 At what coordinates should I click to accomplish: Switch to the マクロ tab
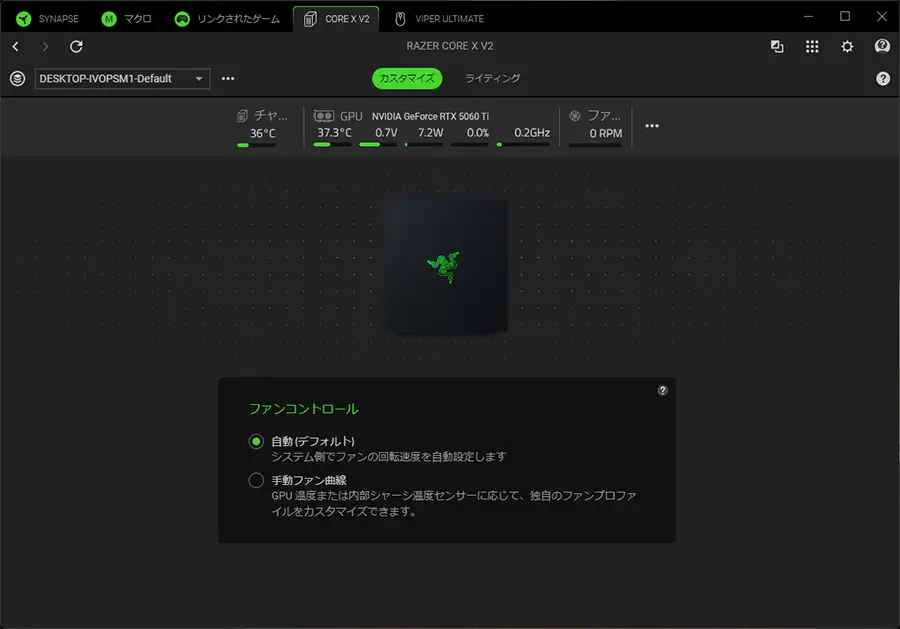127,18
